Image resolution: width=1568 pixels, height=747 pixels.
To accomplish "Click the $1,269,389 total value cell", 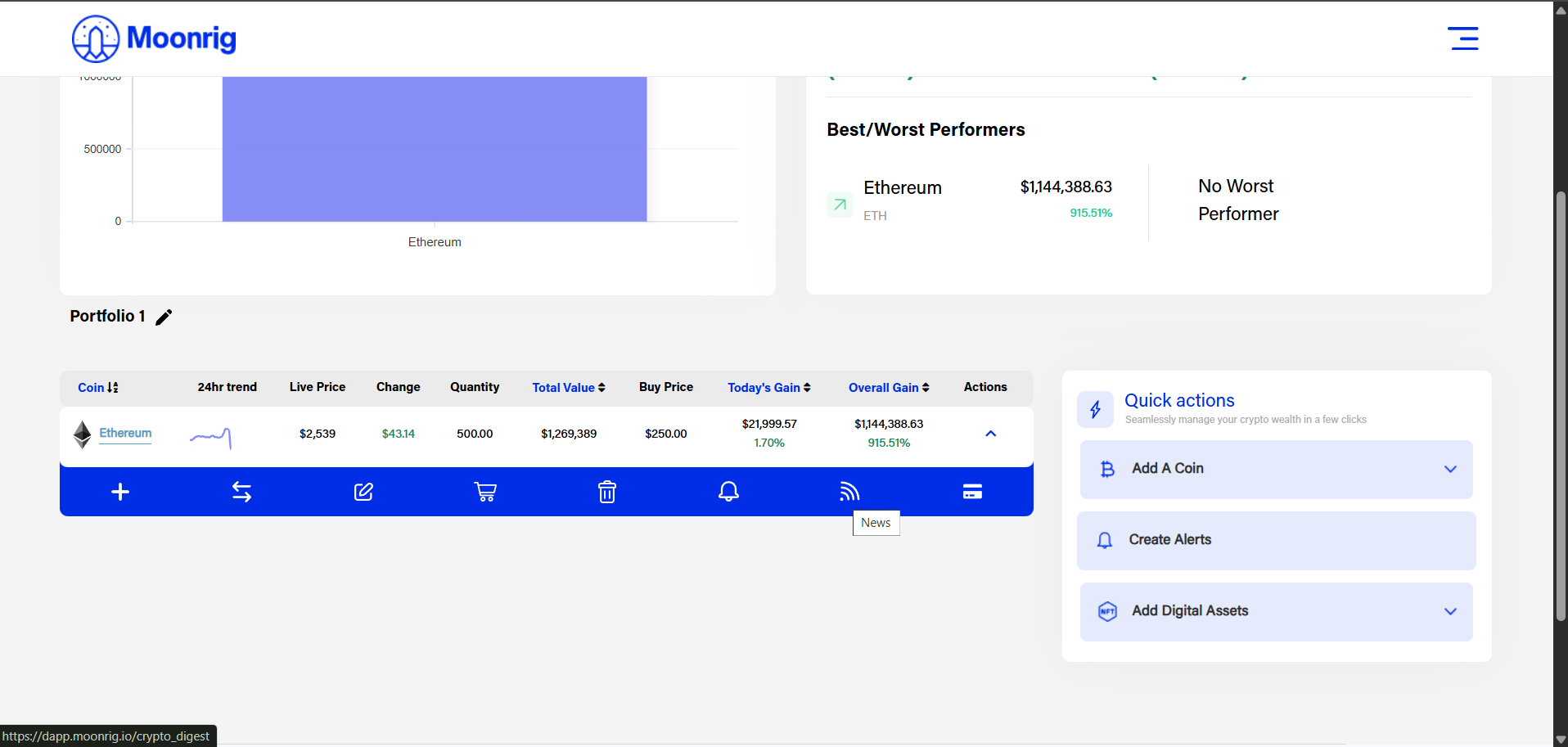I will point(569,434).
